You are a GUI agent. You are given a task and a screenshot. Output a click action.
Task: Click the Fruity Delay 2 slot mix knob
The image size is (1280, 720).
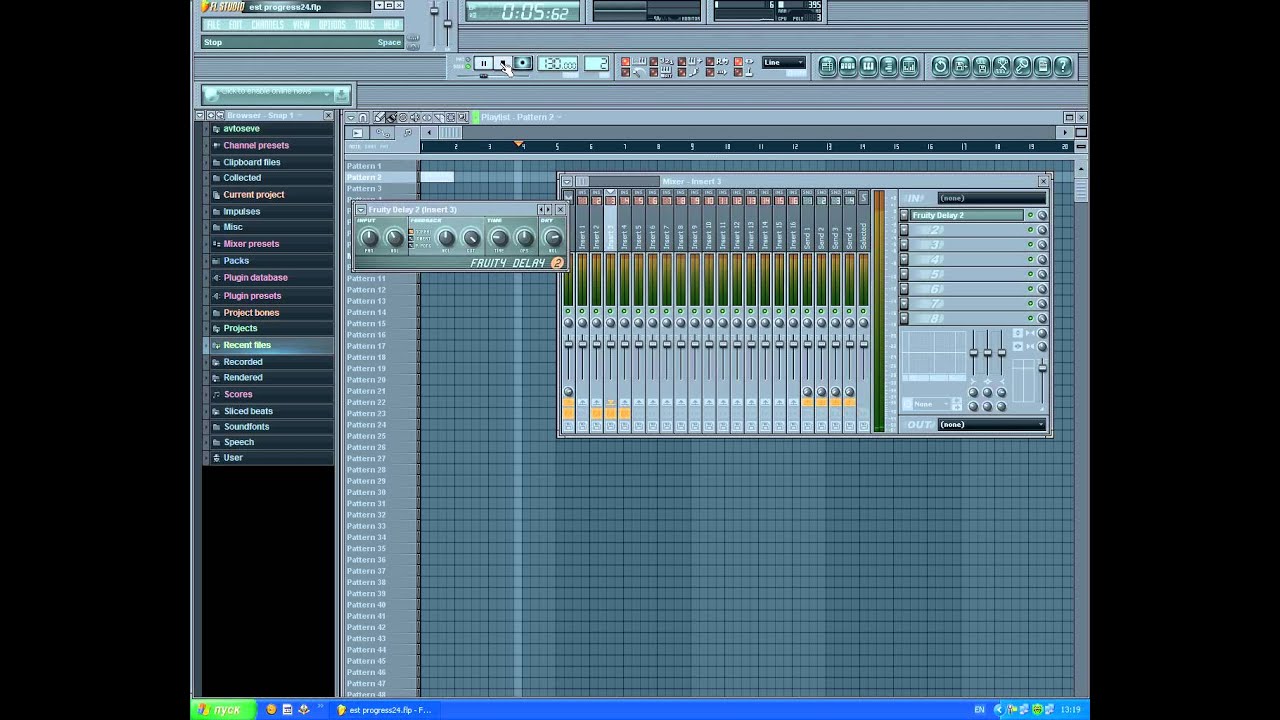point(1042,216)
